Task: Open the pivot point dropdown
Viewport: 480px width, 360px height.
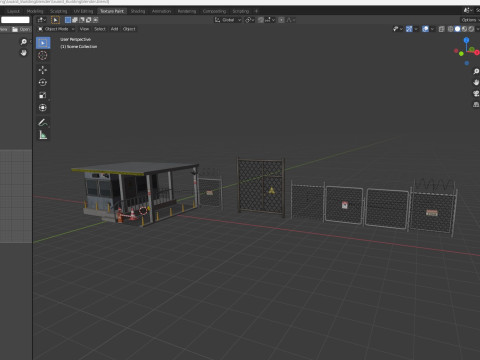Action: point(250,20)
